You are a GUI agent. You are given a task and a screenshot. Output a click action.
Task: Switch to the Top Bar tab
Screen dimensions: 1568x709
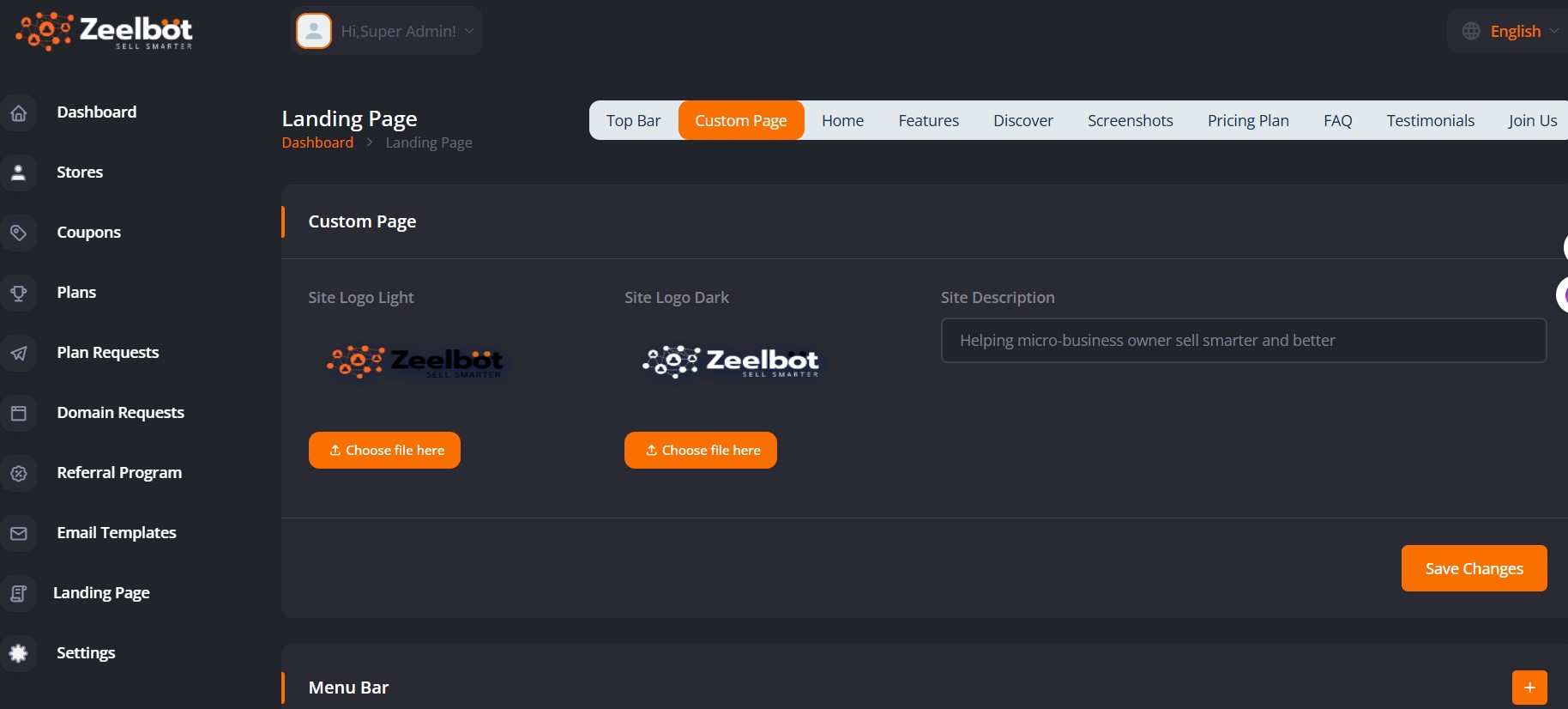click(633, 121)
